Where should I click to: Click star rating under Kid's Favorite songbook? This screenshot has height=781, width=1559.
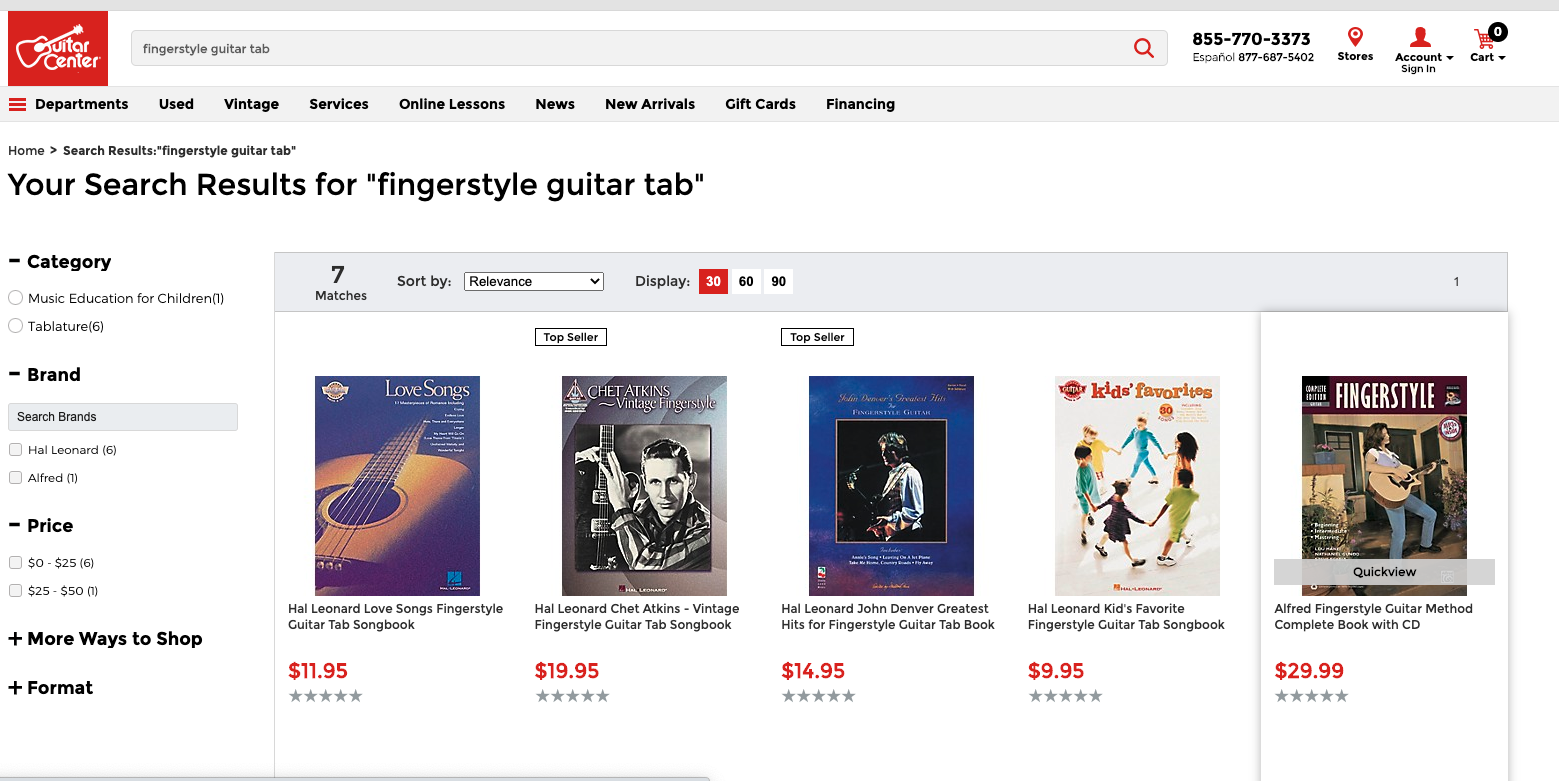coord(1065,696)
